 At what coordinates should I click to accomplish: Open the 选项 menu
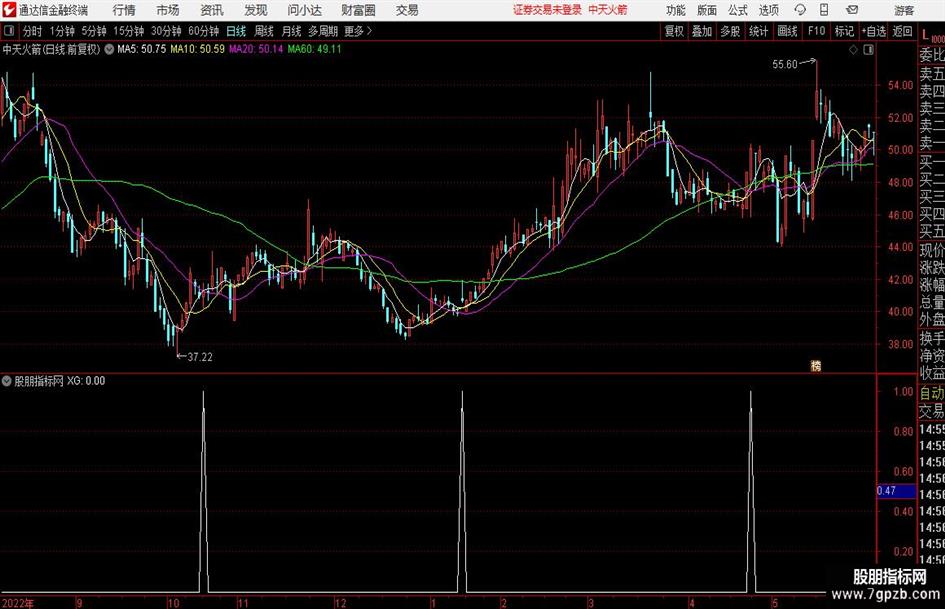[768, 10]
